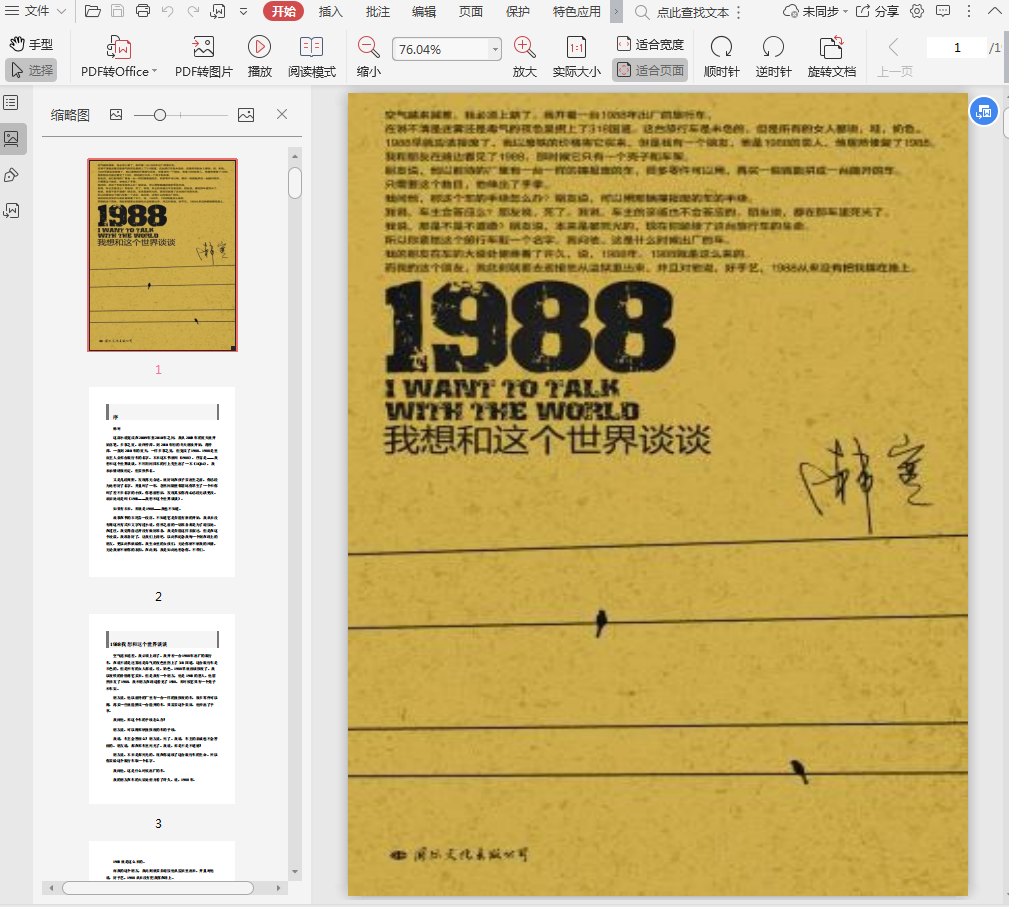Click the 旋转文档 rotate document tool
This screenshot has width=1009, height=907.
click(x=831, y=57)
